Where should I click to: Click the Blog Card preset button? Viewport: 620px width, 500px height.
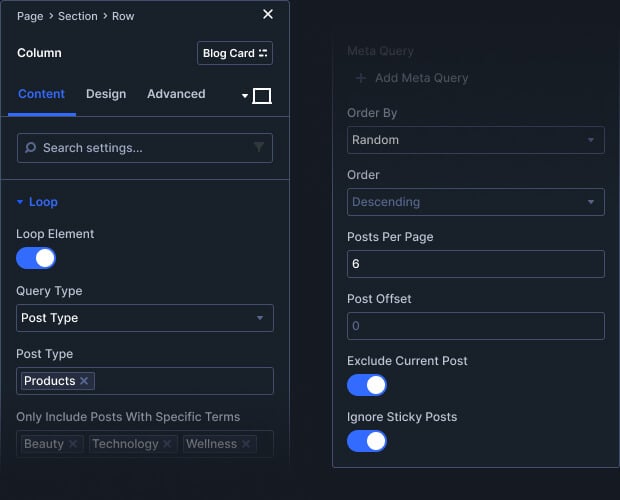click(235, 53)
